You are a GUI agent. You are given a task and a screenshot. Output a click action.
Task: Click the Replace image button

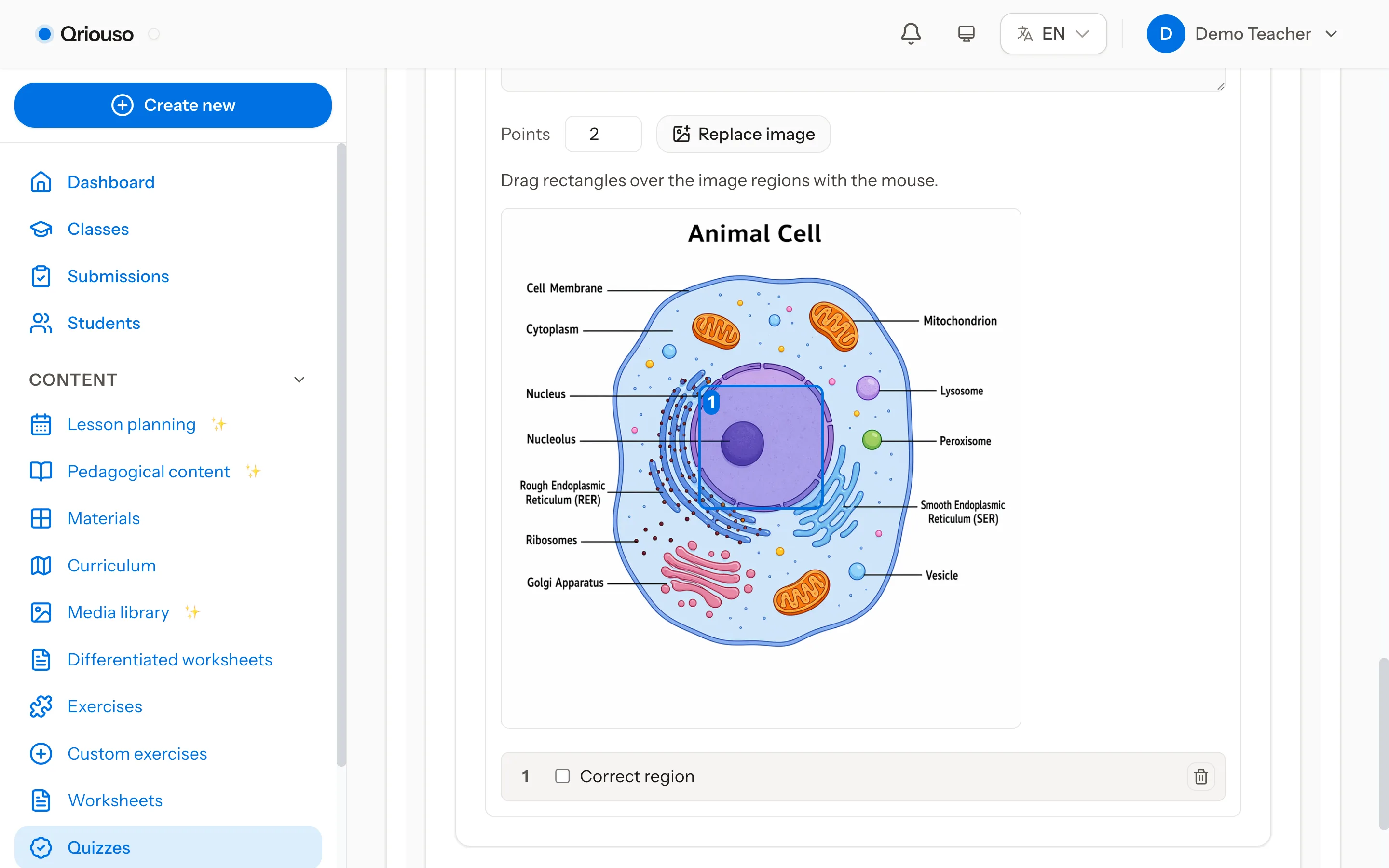click(743, 134)
